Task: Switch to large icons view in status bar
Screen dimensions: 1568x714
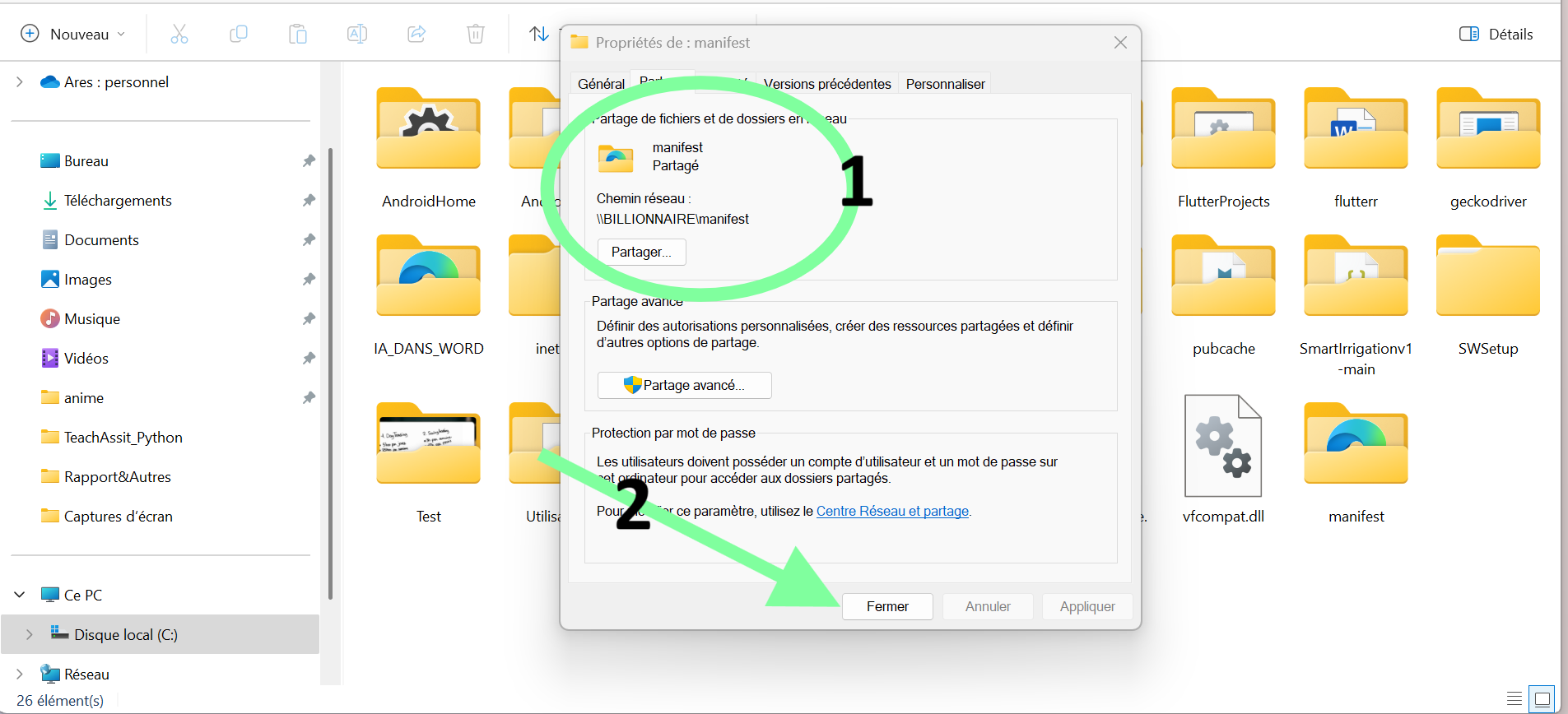Action: tap(1542, 699)
